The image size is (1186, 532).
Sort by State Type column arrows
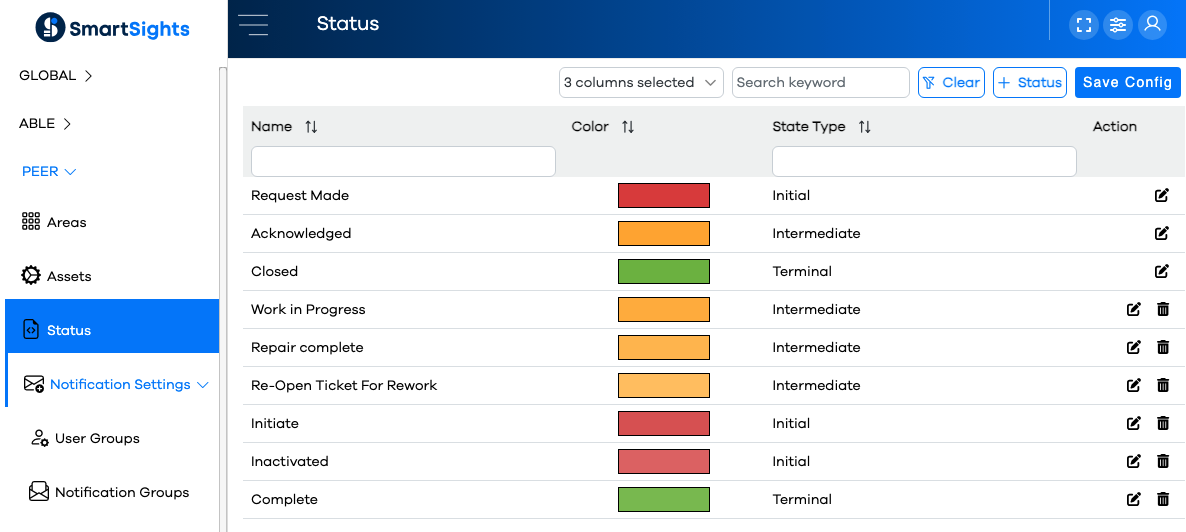865,127
